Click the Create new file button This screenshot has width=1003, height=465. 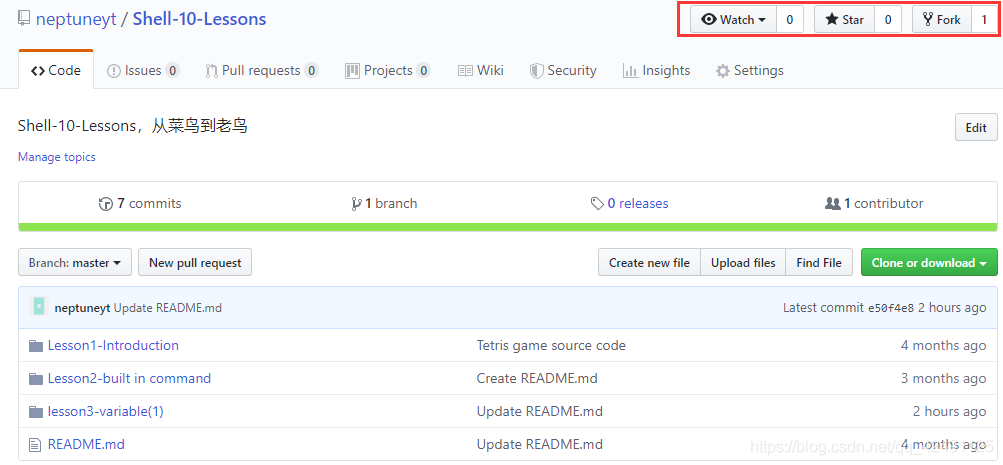pos(649,262)
